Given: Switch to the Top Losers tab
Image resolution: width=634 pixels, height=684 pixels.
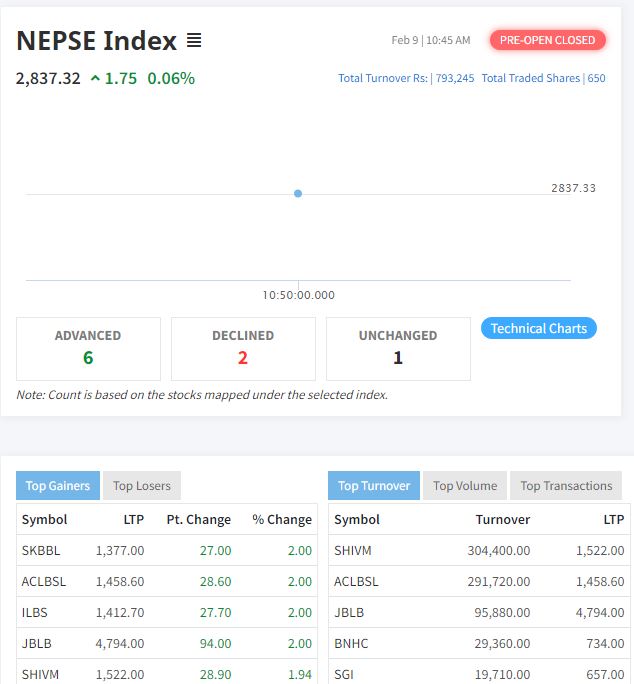Looking at the screenshot, I should pyautogui.click(x=141, y=486).
